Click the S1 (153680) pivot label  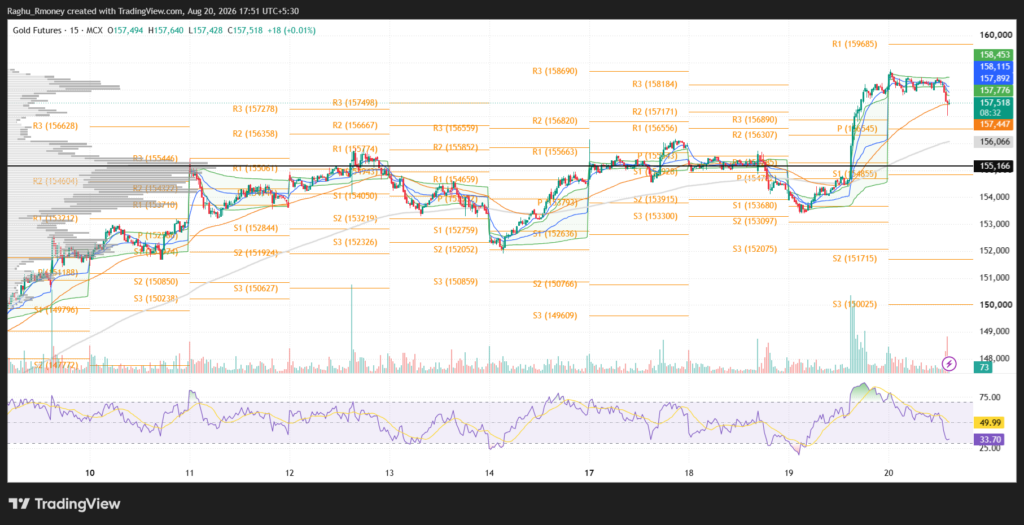point(755,205)
